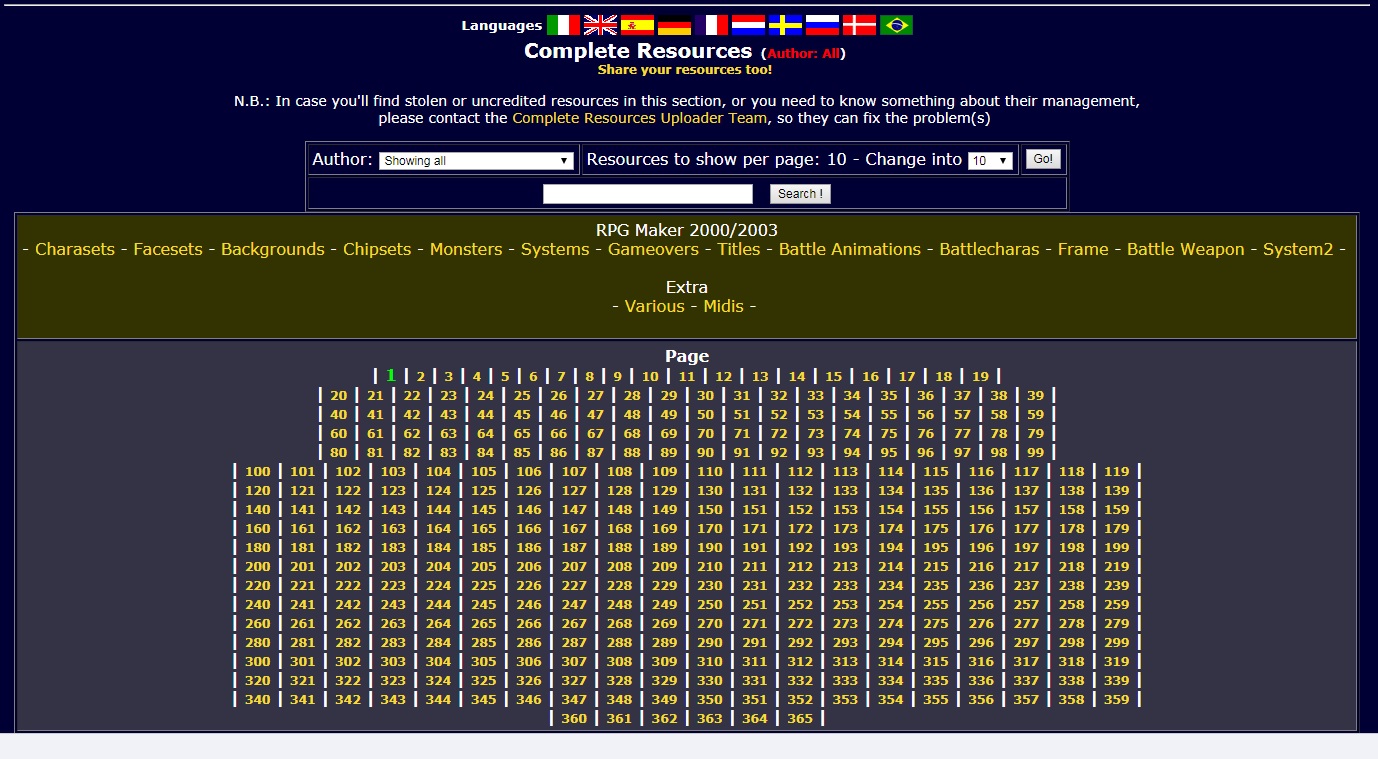Image resolution: width=1378 pixels, height=759 pixels.
Task: Click the Search ! button
Action: (x=800, y=194)
